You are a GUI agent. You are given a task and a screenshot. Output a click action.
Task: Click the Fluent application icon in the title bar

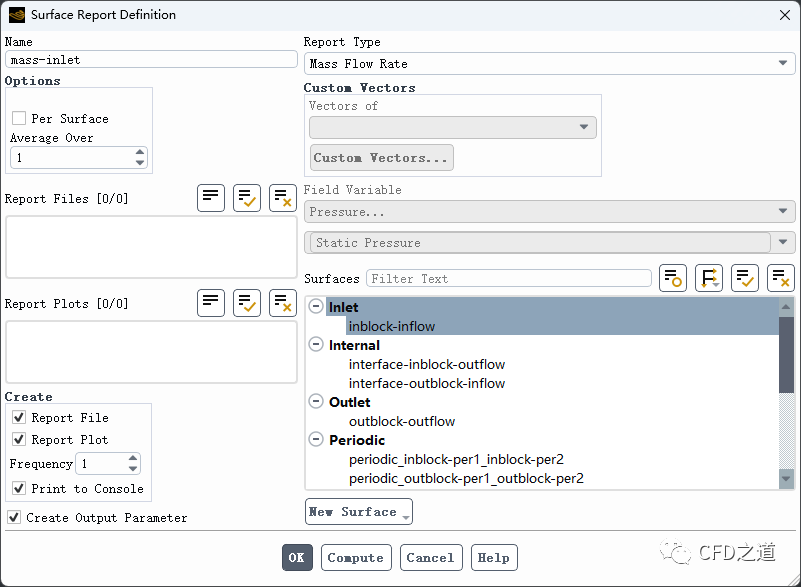coord(17,15)
